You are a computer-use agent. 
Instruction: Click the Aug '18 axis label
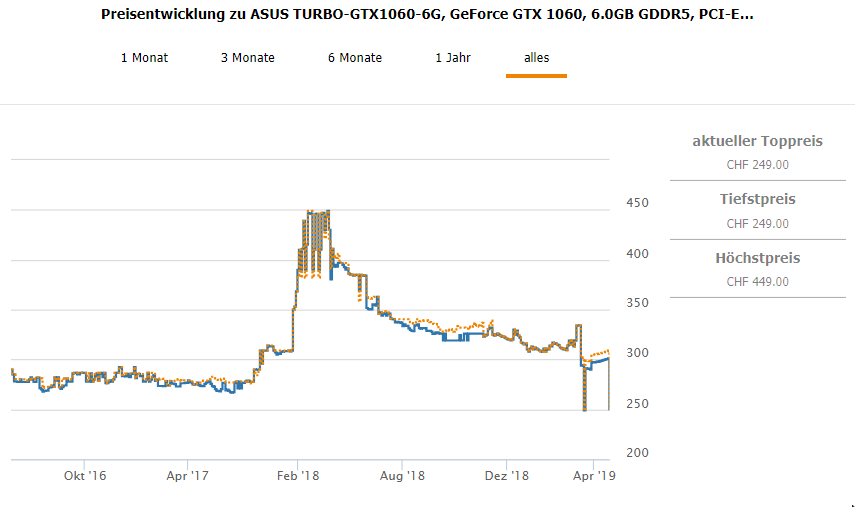[402, 477]
